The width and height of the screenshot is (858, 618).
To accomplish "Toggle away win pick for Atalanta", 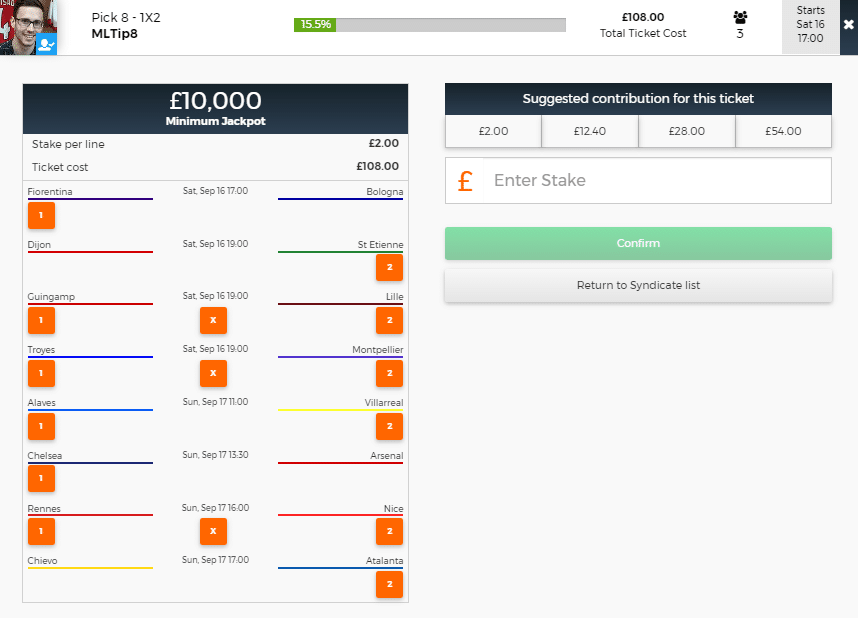I will click(389, 584).
